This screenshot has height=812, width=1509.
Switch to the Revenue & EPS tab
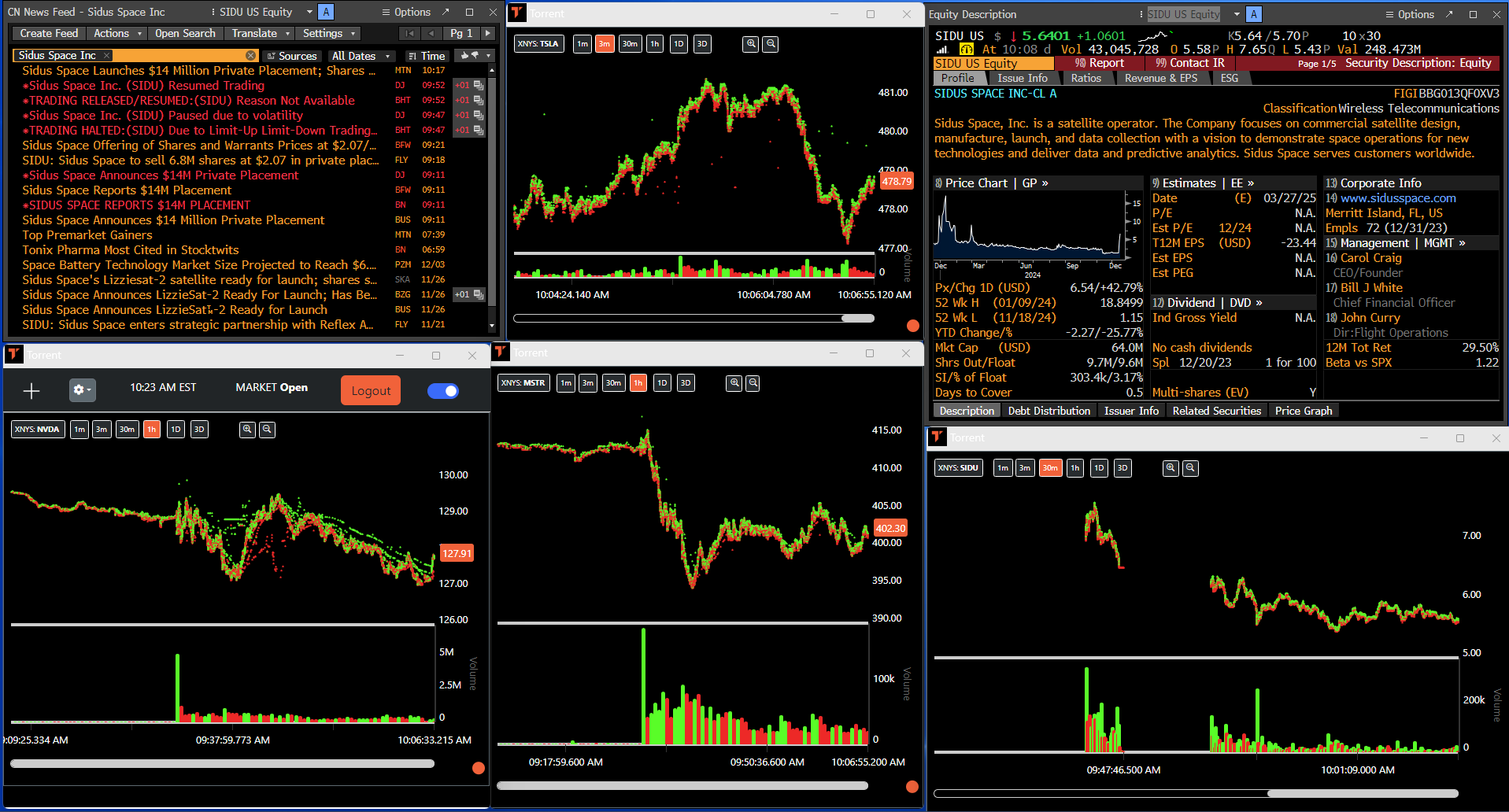pos(1161,78)
